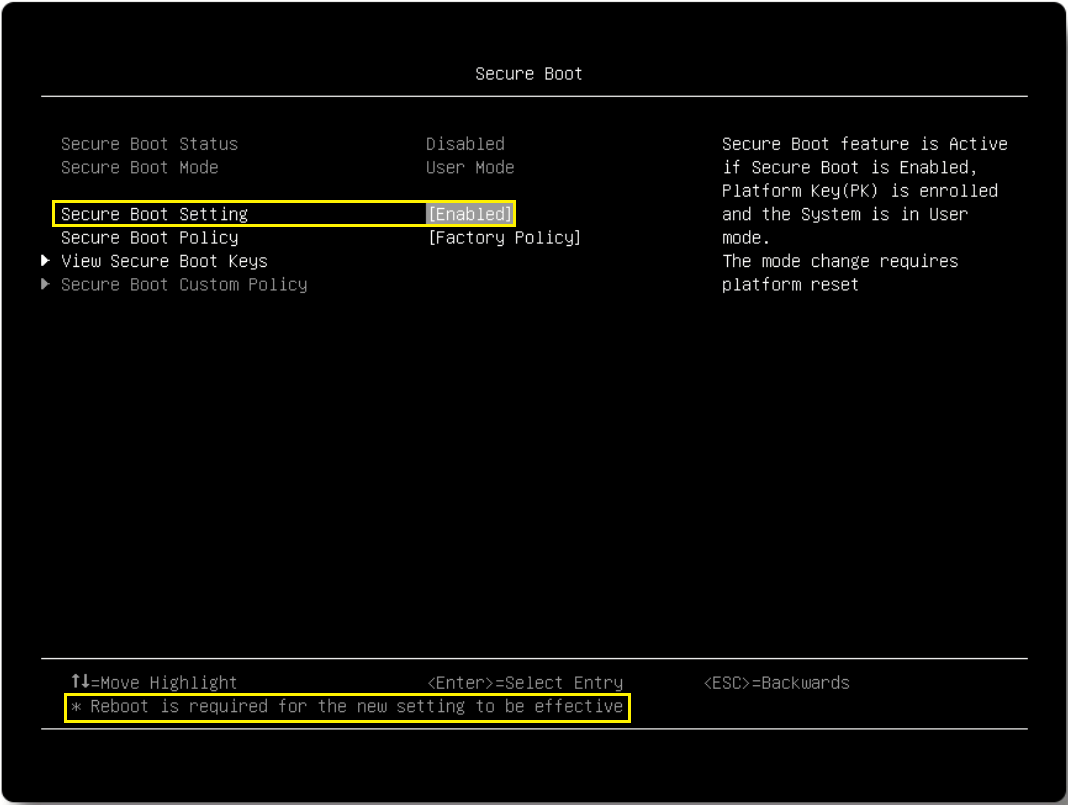Click the arrow beside Secure Boot Custom Policy
The width and height of the screenshot is (1068, 805).
tap(46, 284)
